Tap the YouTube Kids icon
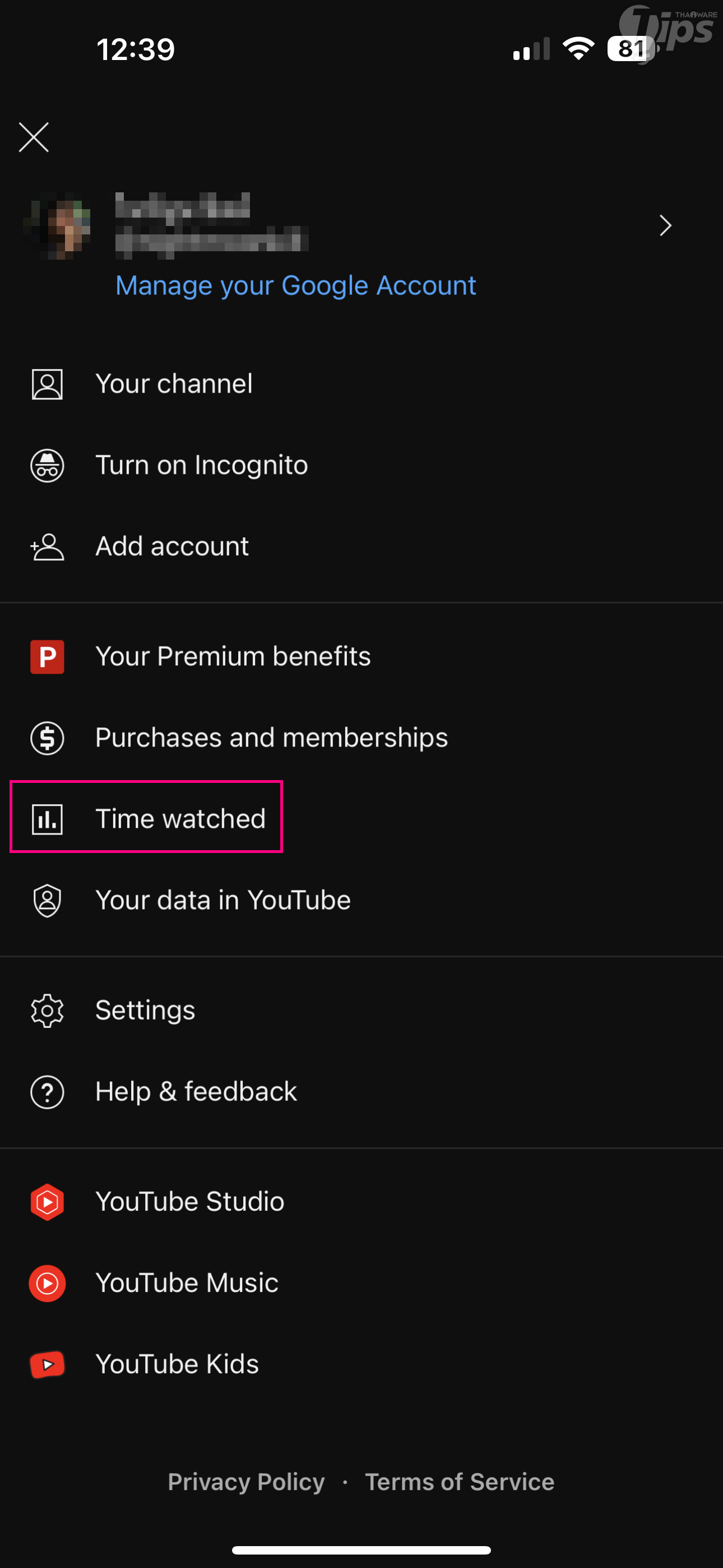This screenshot has width=723, height=1568. pyautogui.click(x=47, y=1364)
